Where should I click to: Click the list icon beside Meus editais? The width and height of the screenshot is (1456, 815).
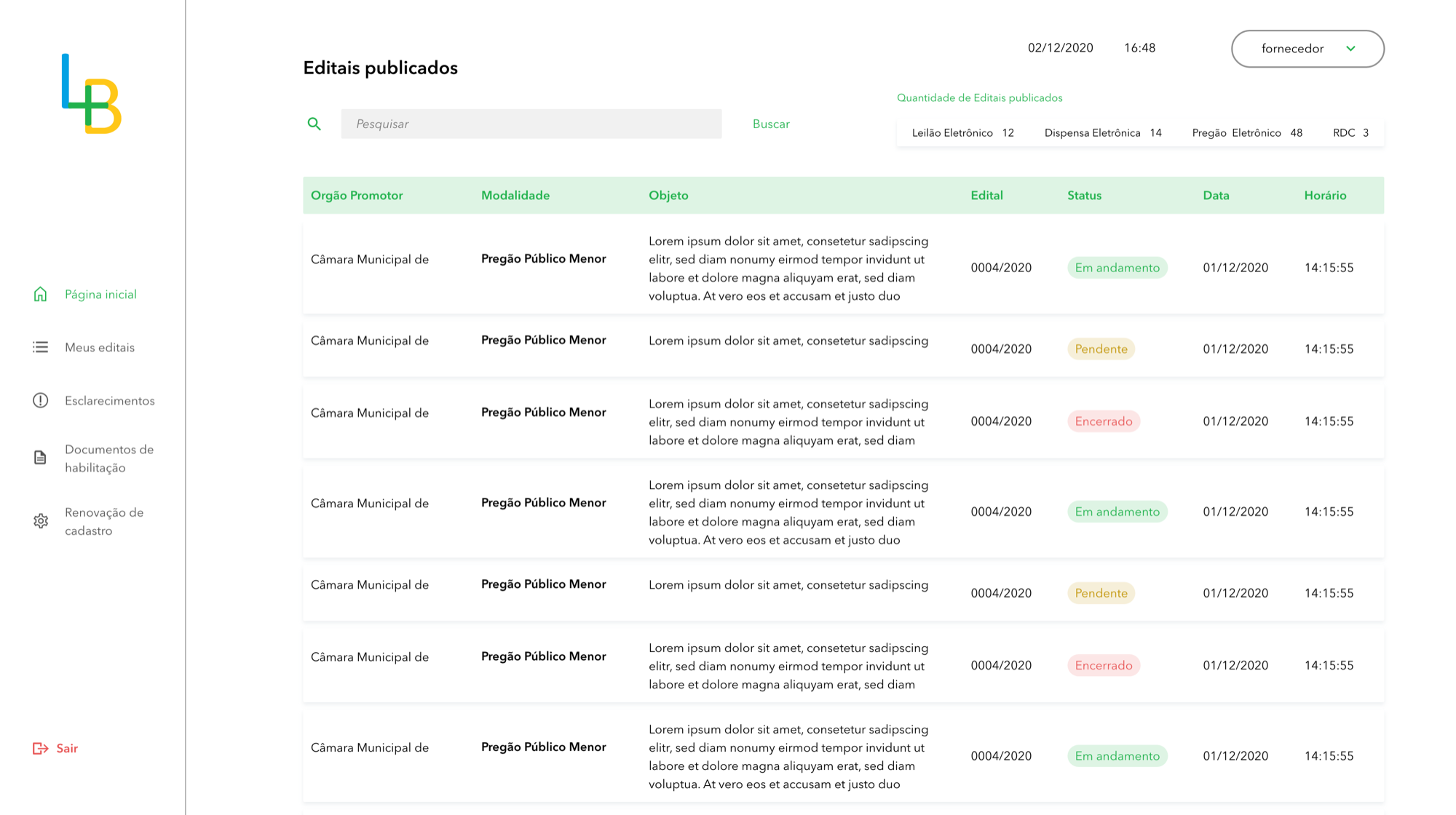click(x=40, y=347)
